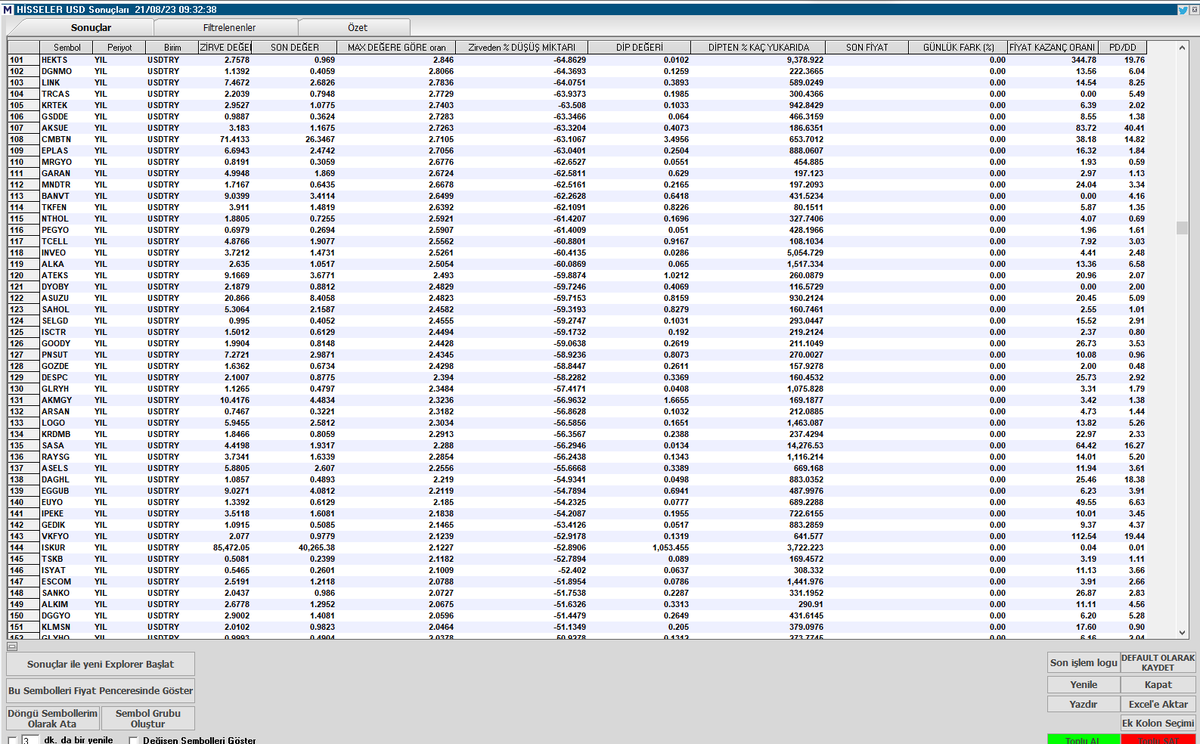
Task: Sort by the Sembol column header
Action: pyautogui.click(x=66, y=47)
